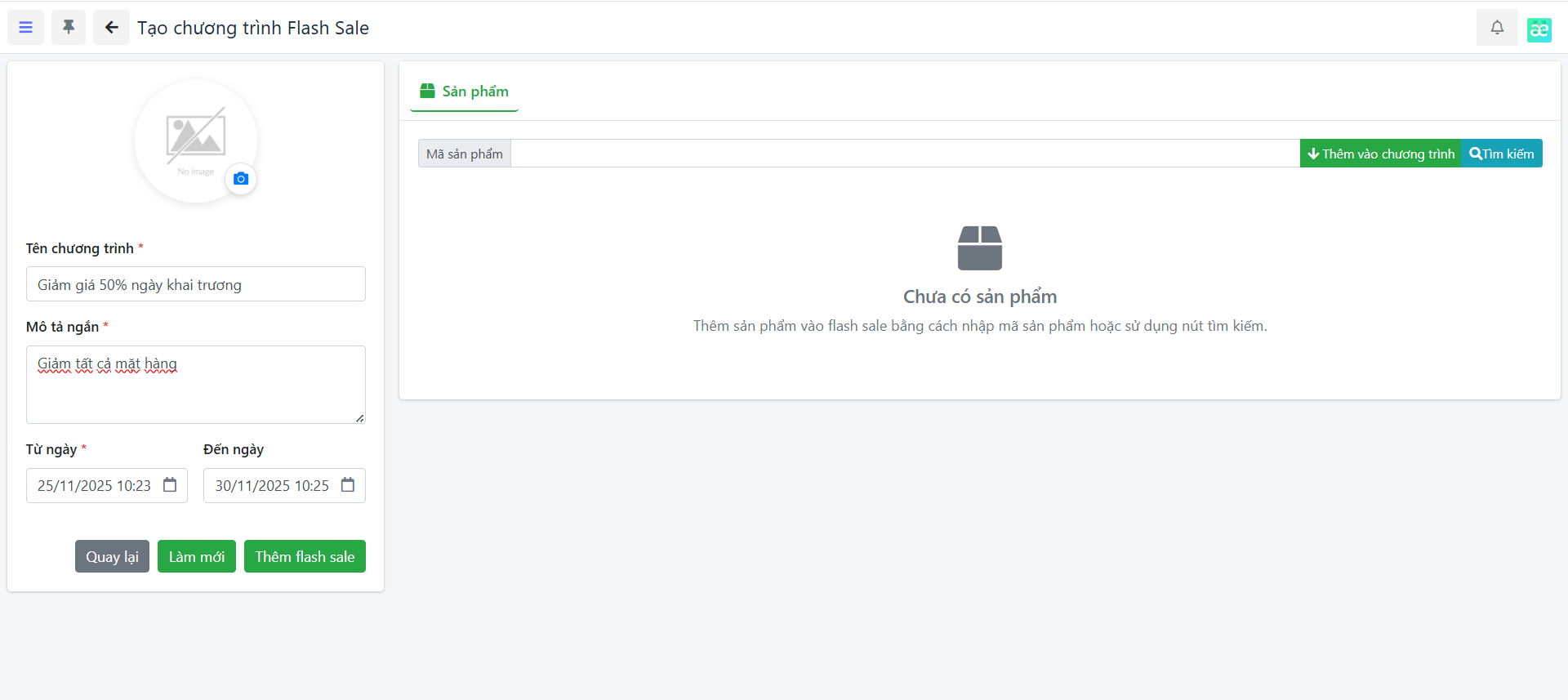Image resolution: width=1568 pixels, height=700 pixels.
Task: Focus the Mã sản phẩm input field
Action: click(x=904, y=154)
